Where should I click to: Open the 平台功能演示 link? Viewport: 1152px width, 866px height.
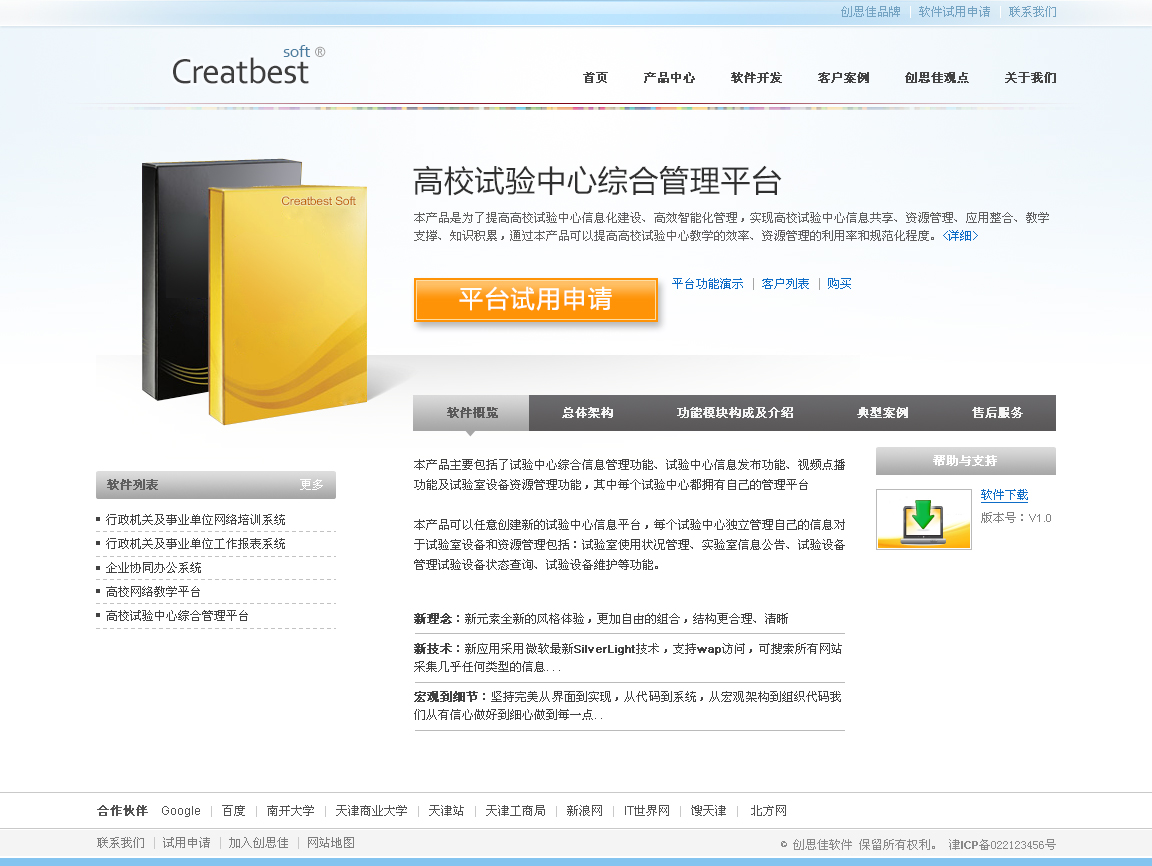click(x=707, y=284)
